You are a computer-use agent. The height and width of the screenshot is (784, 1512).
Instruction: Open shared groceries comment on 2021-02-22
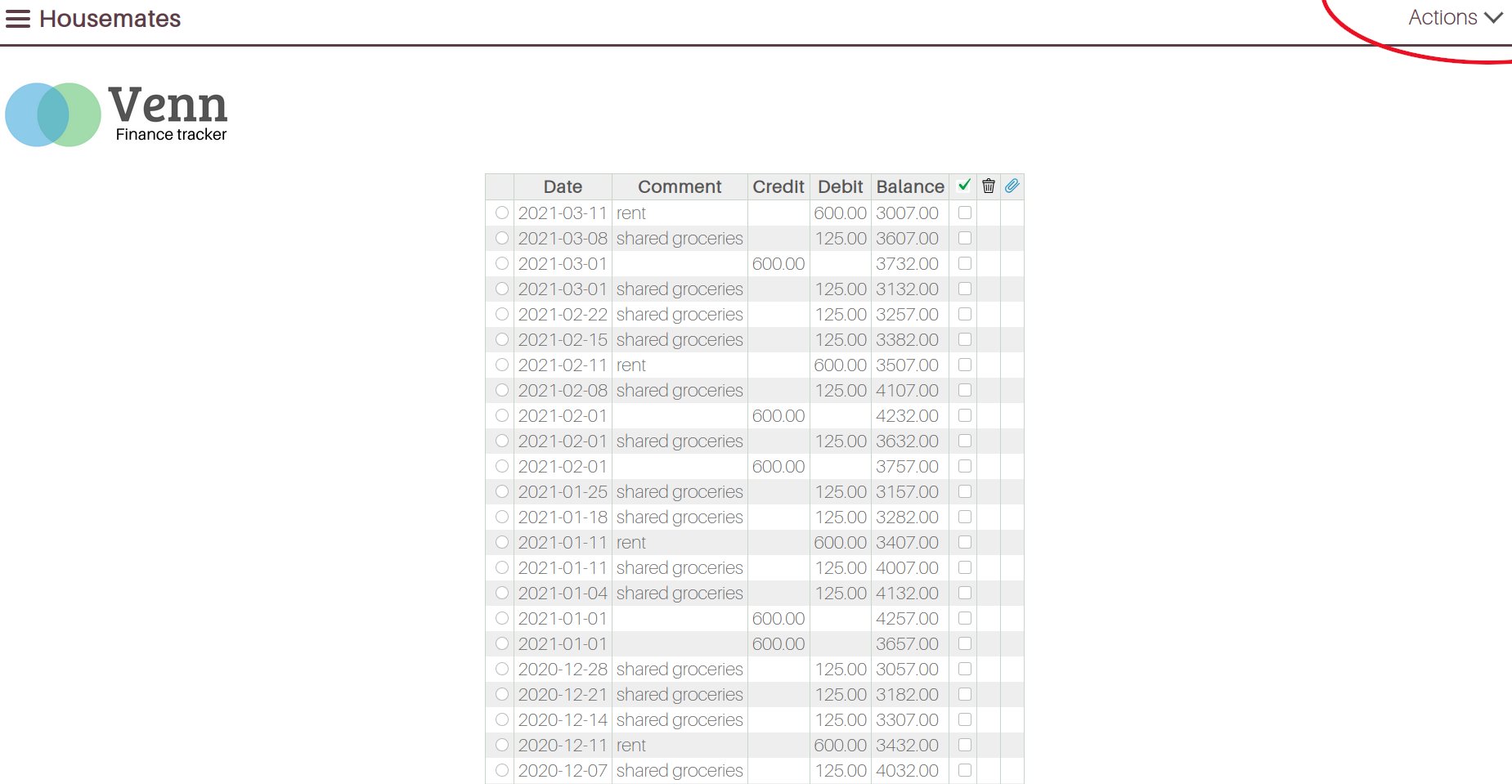[680, 315]
